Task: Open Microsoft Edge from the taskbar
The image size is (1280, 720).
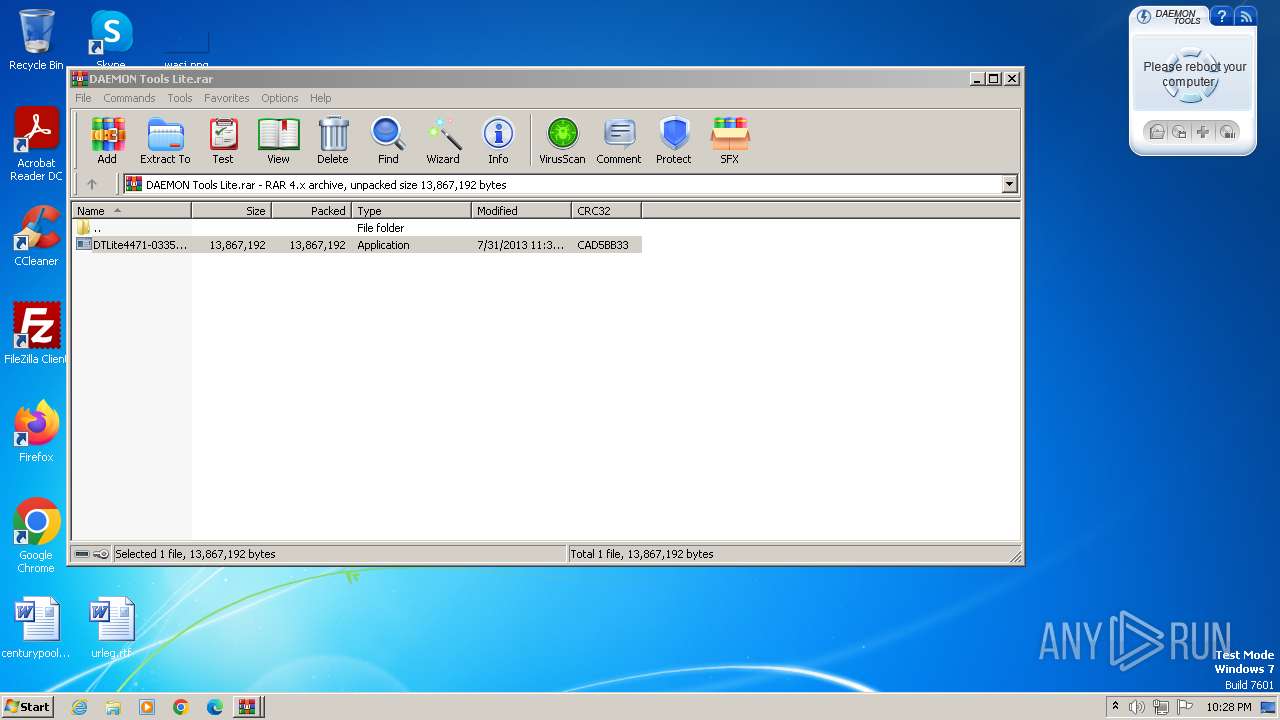Action: [x=215, y=707]
